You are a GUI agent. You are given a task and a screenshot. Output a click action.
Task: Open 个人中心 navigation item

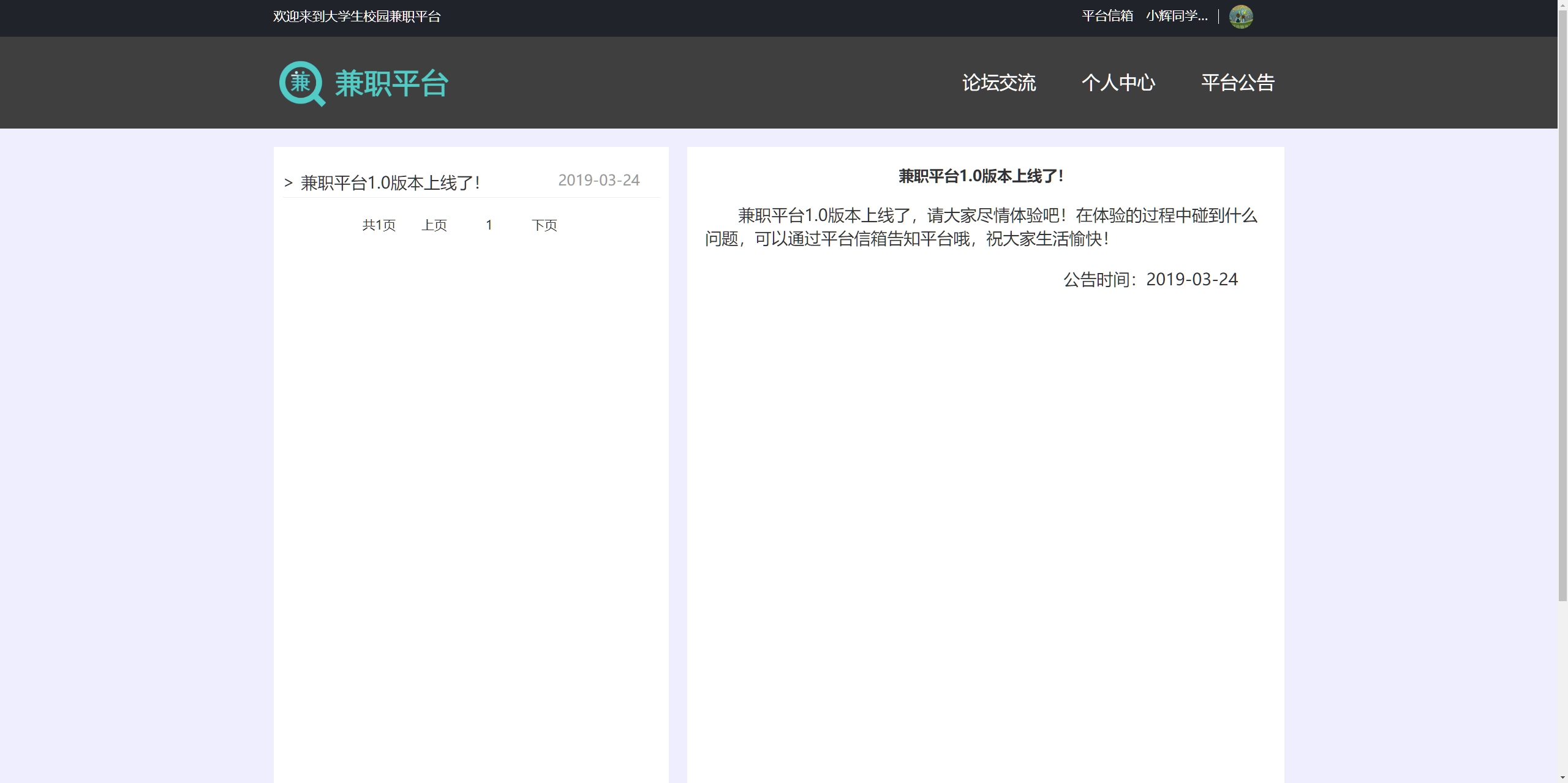click(x=1118, y=83)
